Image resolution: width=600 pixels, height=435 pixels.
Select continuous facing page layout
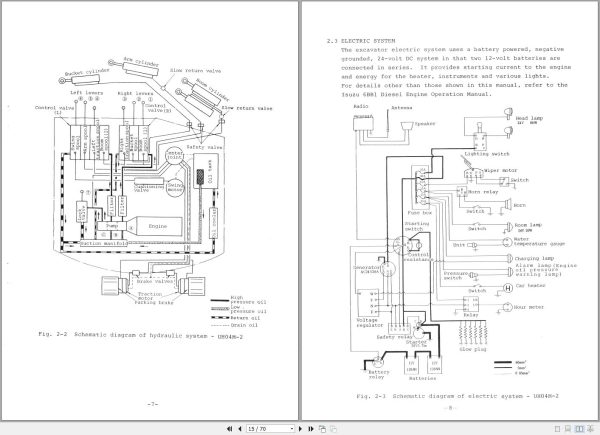pyautogui.click(x=590, y=429)
